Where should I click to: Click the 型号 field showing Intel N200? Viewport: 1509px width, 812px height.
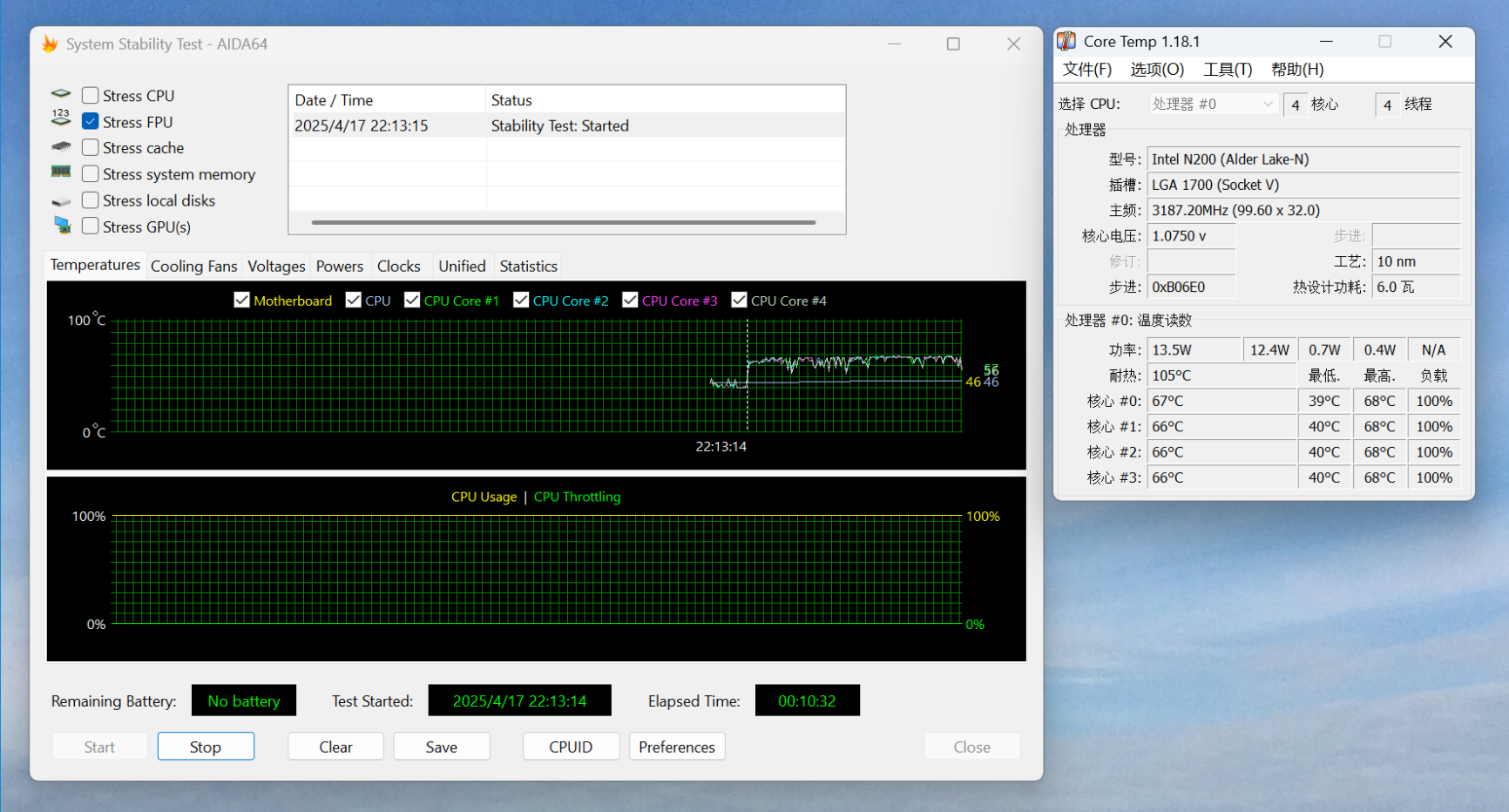1303,159
